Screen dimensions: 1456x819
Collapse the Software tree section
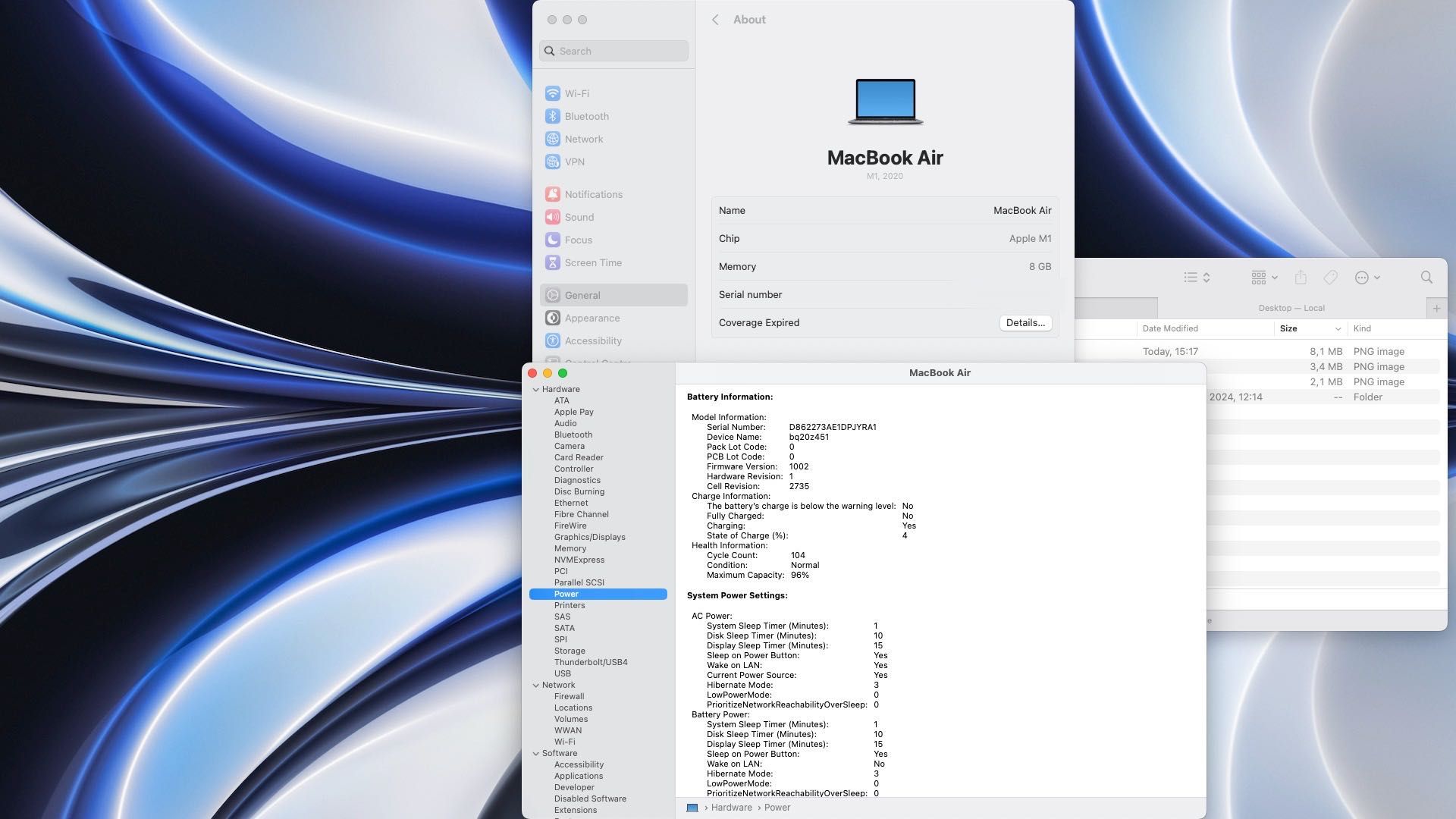pyautogui.click(x=535, y=753)
